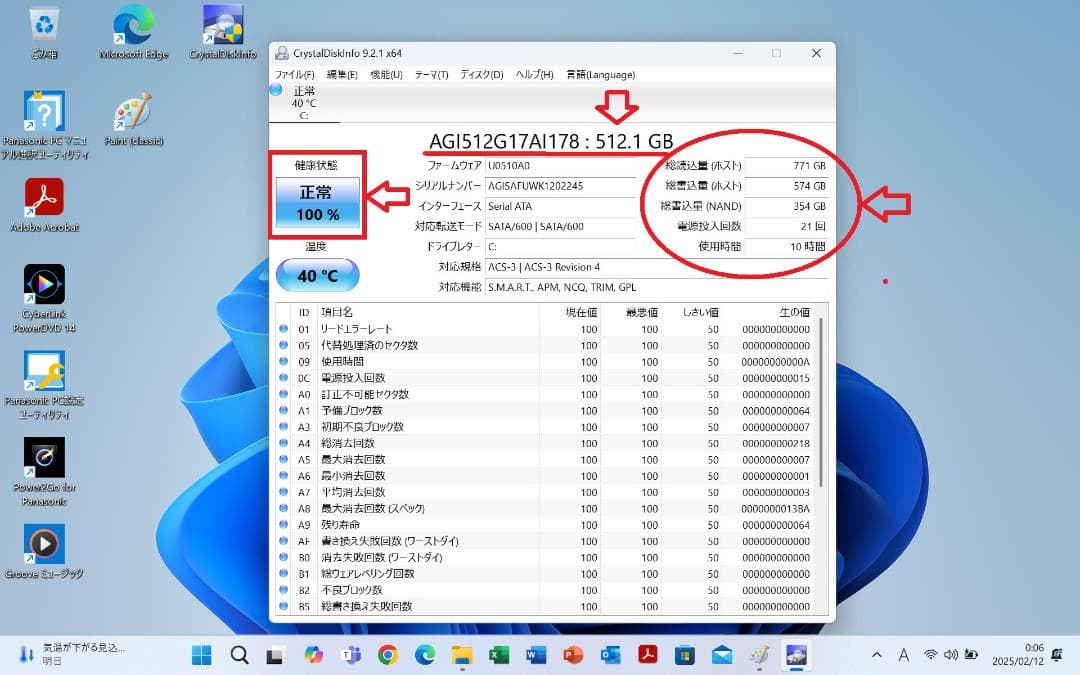Open the 言語(Language) menu
Image resolution: width=1080 pixels, height=675 pixels.
click(600, 74)
